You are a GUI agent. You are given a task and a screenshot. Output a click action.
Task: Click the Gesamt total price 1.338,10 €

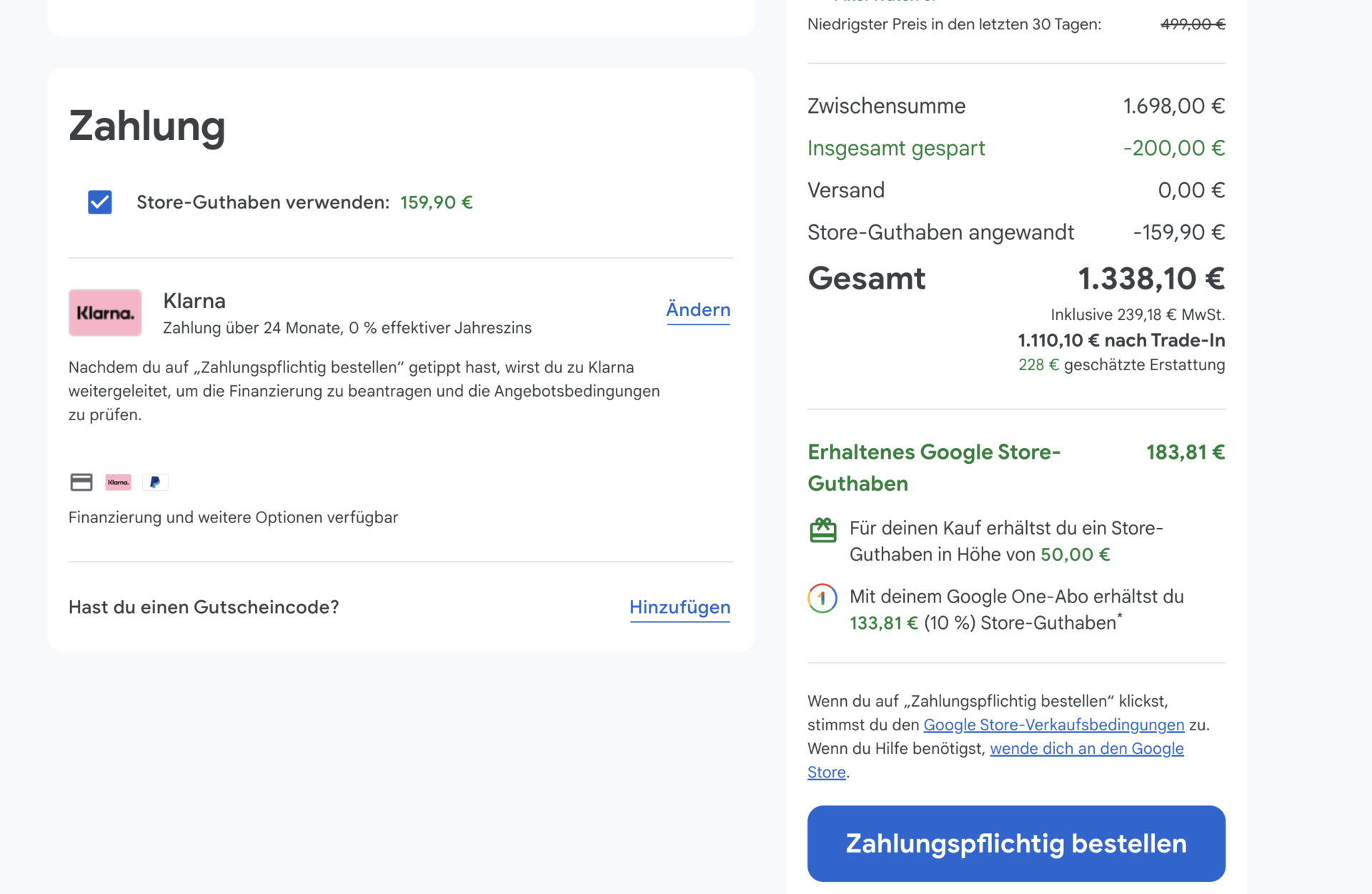pos(1150,279)
